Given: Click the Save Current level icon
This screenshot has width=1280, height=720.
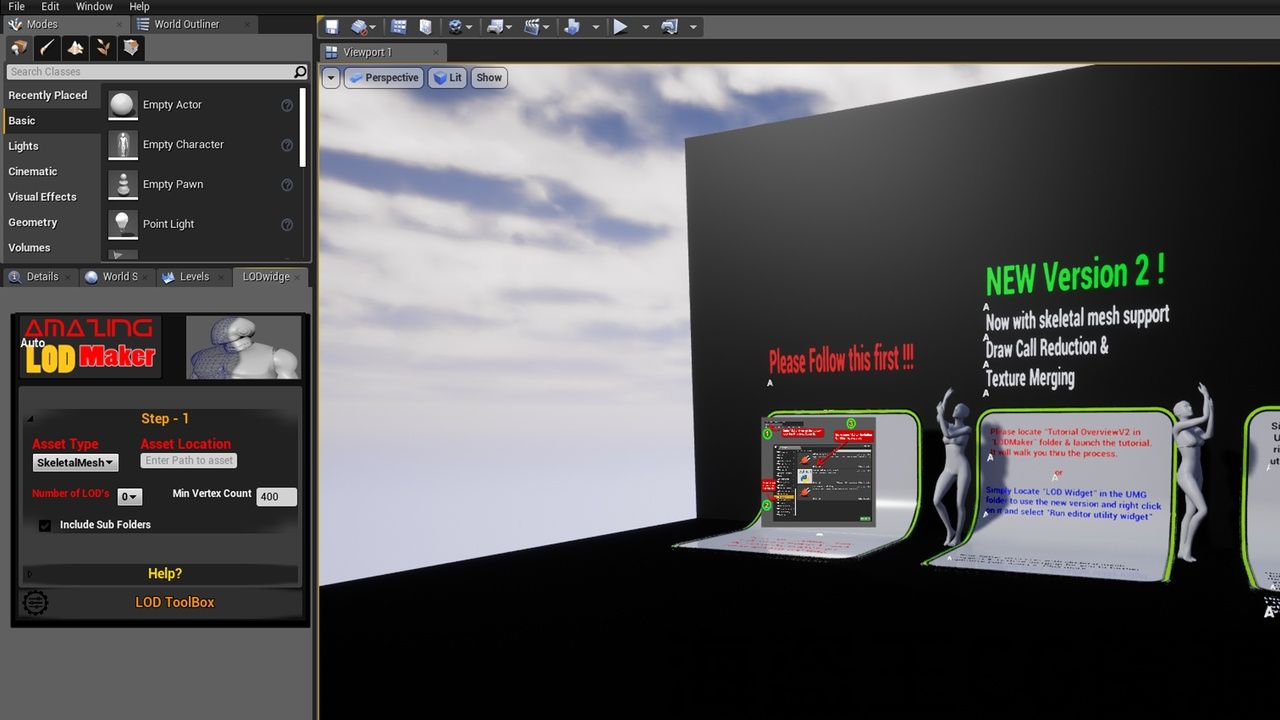Looking at the screenshot, I should tap(332, 27).
